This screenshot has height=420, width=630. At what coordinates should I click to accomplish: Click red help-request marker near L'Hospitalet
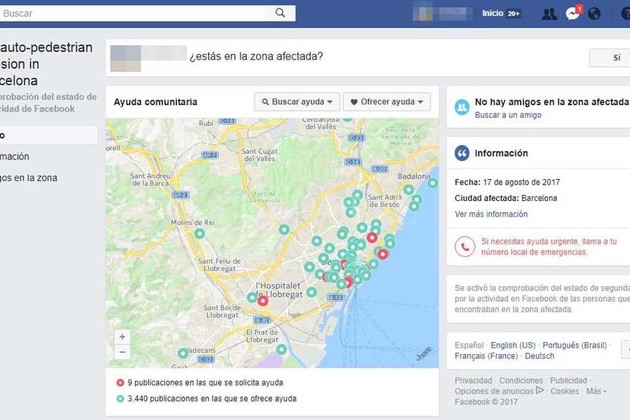[x=263, y=300]
